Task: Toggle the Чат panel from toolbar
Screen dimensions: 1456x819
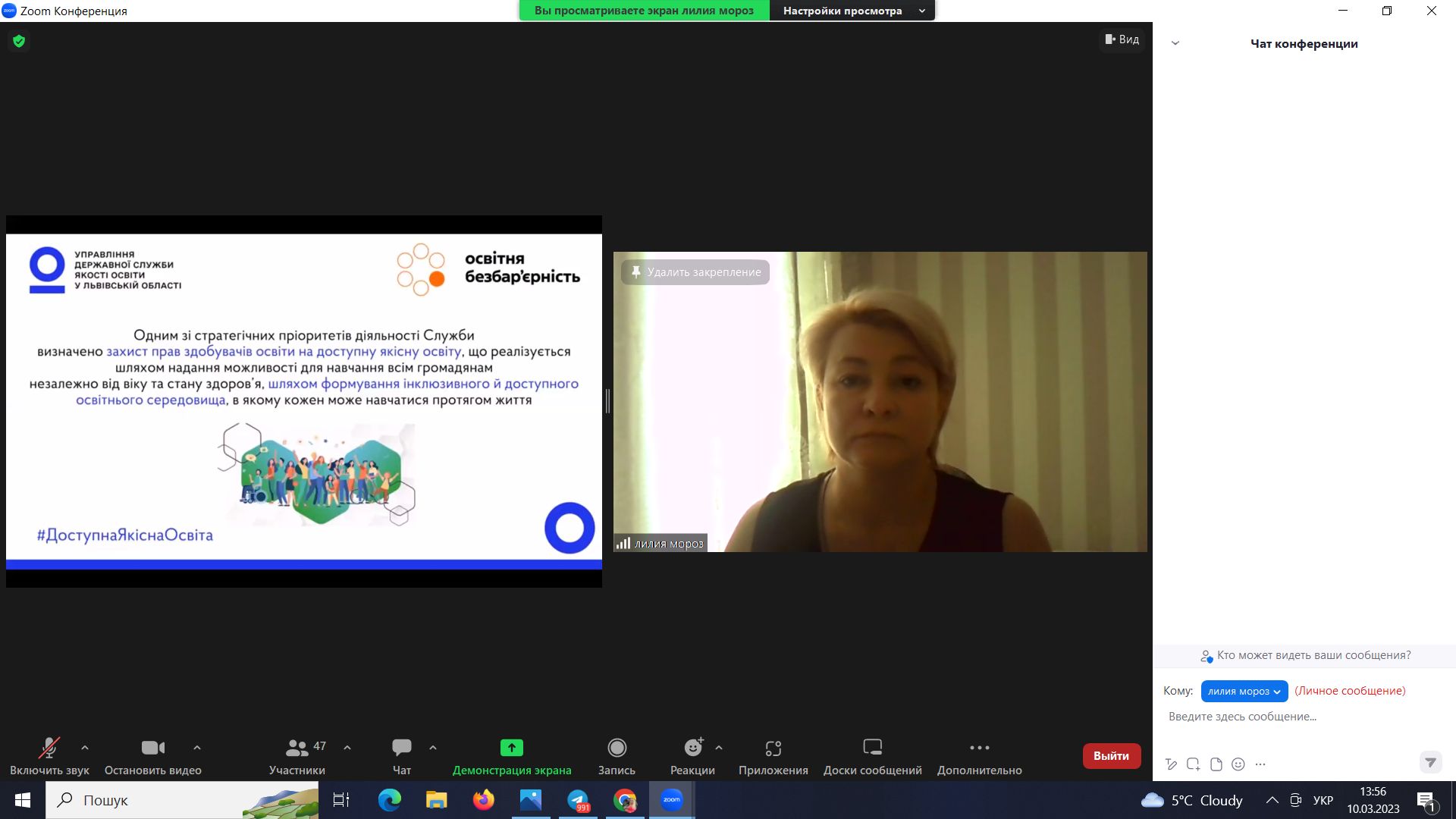Action: [x=402, y=756]
